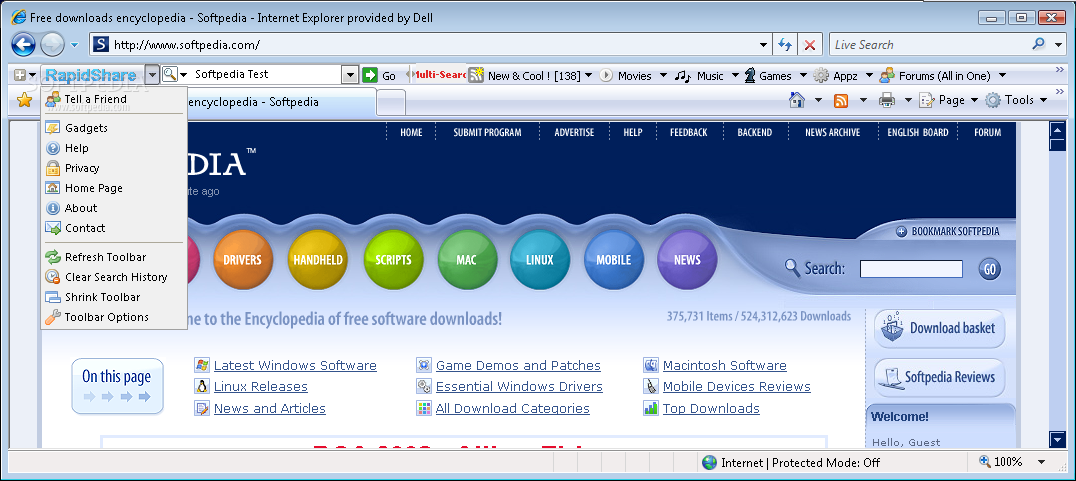Click the Softpedia Reviews button
This screenshot has height=481, width=1076.
(x=939, y=377)
